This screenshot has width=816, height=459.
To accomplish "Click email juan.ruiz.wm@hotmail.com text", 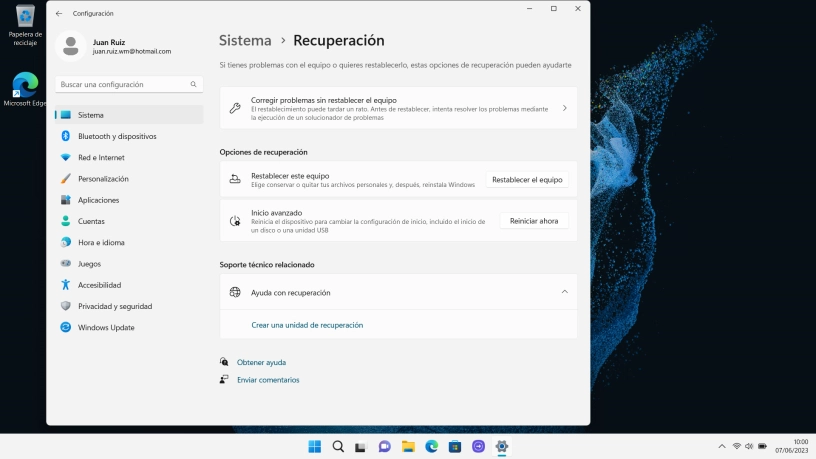I will click(132, 52).
